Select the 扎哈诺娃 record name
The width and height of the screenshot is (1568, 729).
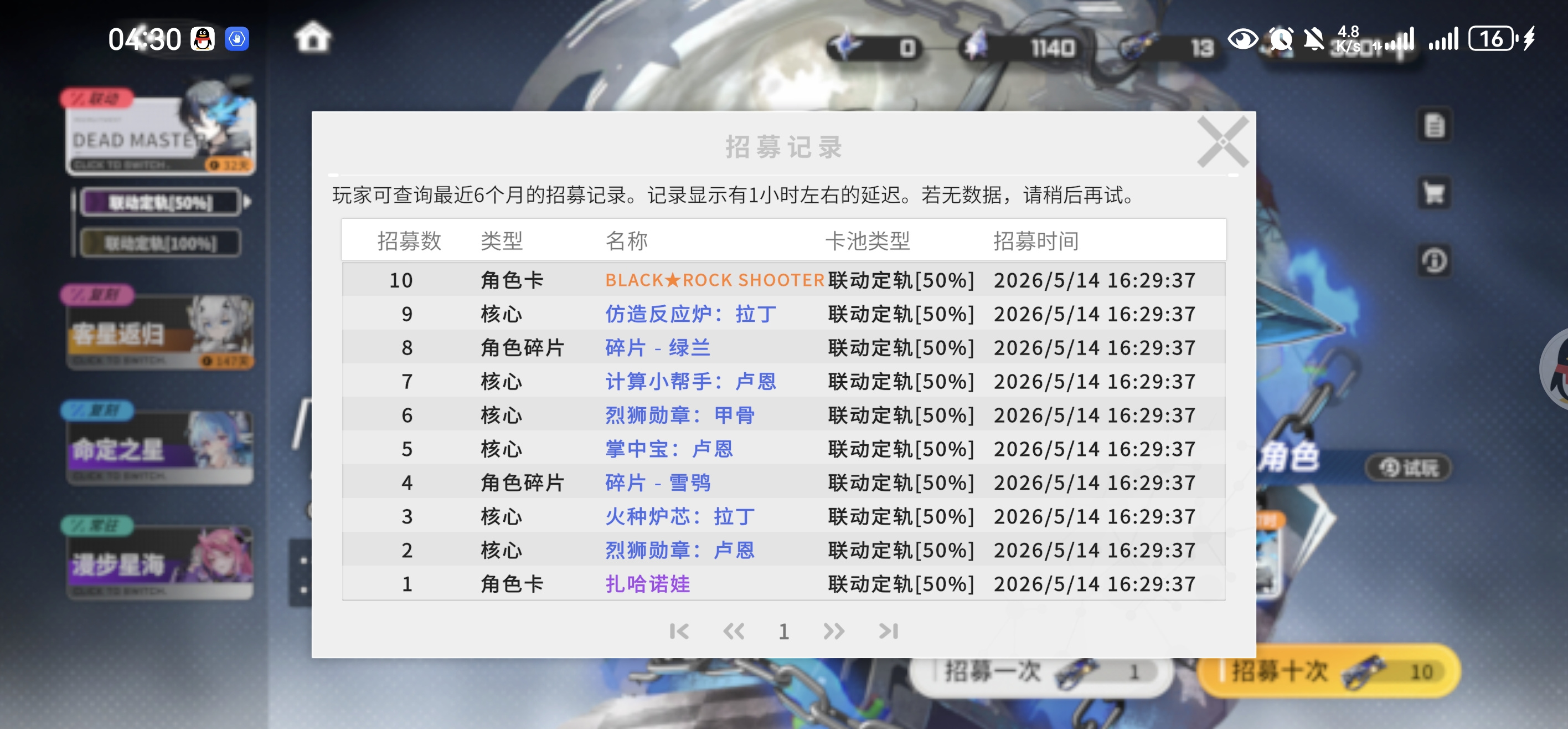(648, 584)
